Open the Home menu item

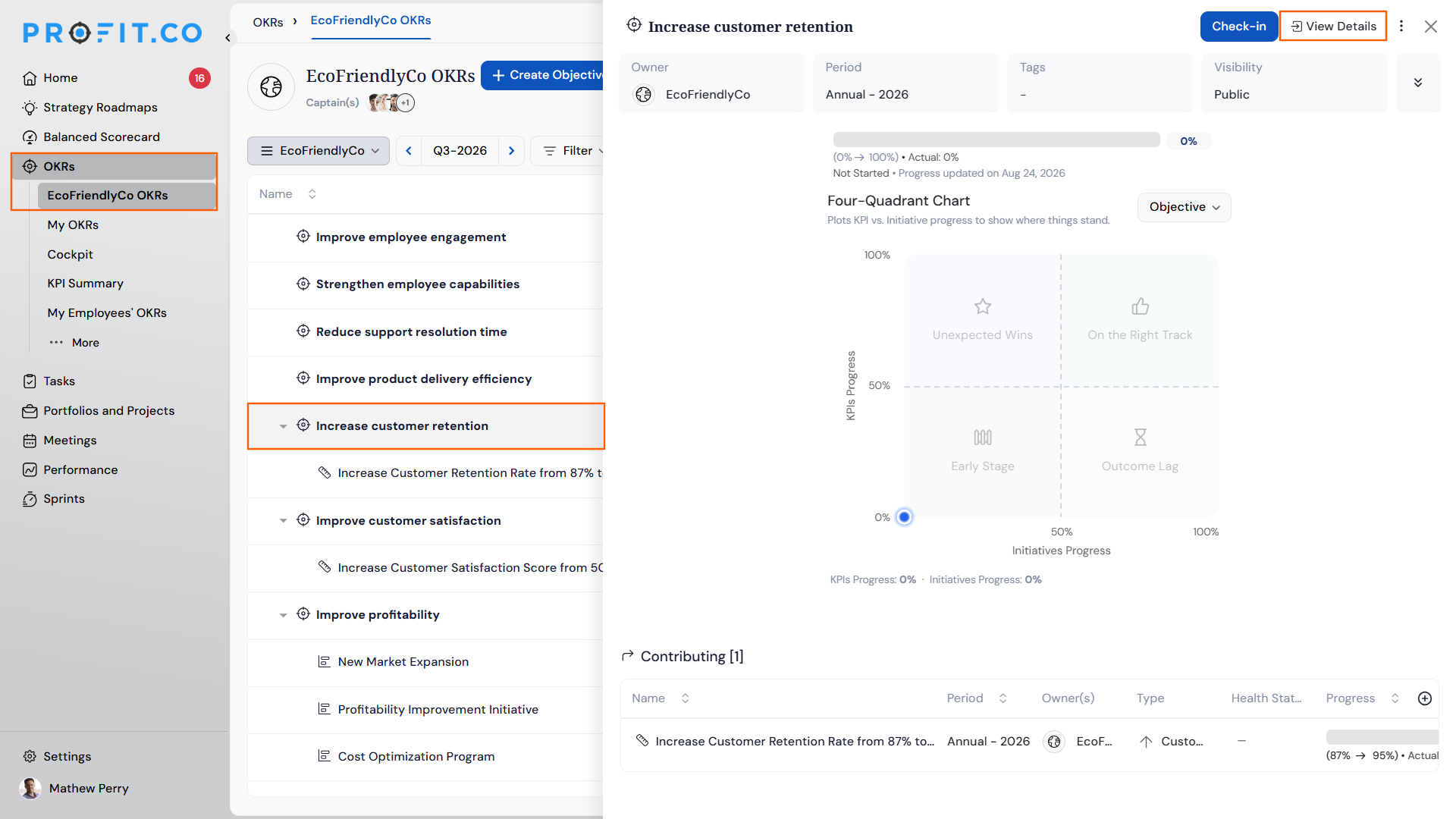[x=61, y=78]
